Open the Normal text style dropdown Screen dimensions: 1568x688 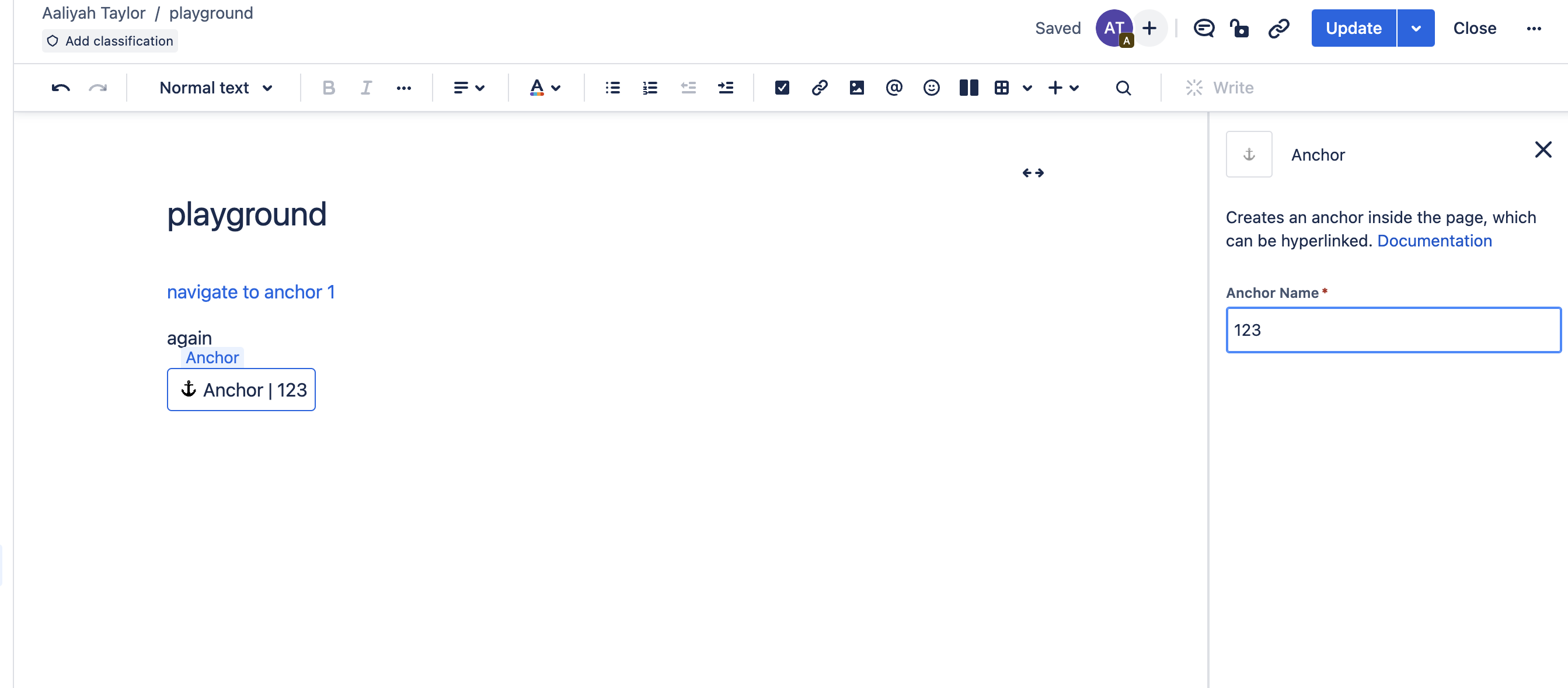point(215,88)
